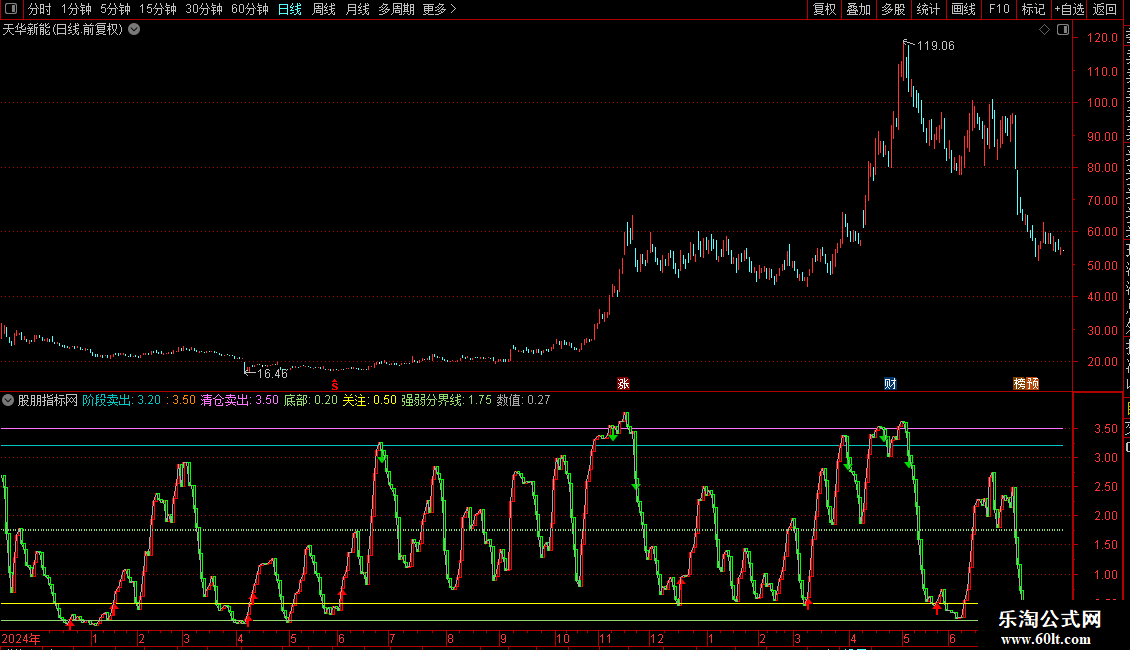This screenshot has width=1130, height=650.
Task: Click the 数值: 0.27 indicator value
Action: [x=523, y=400]
